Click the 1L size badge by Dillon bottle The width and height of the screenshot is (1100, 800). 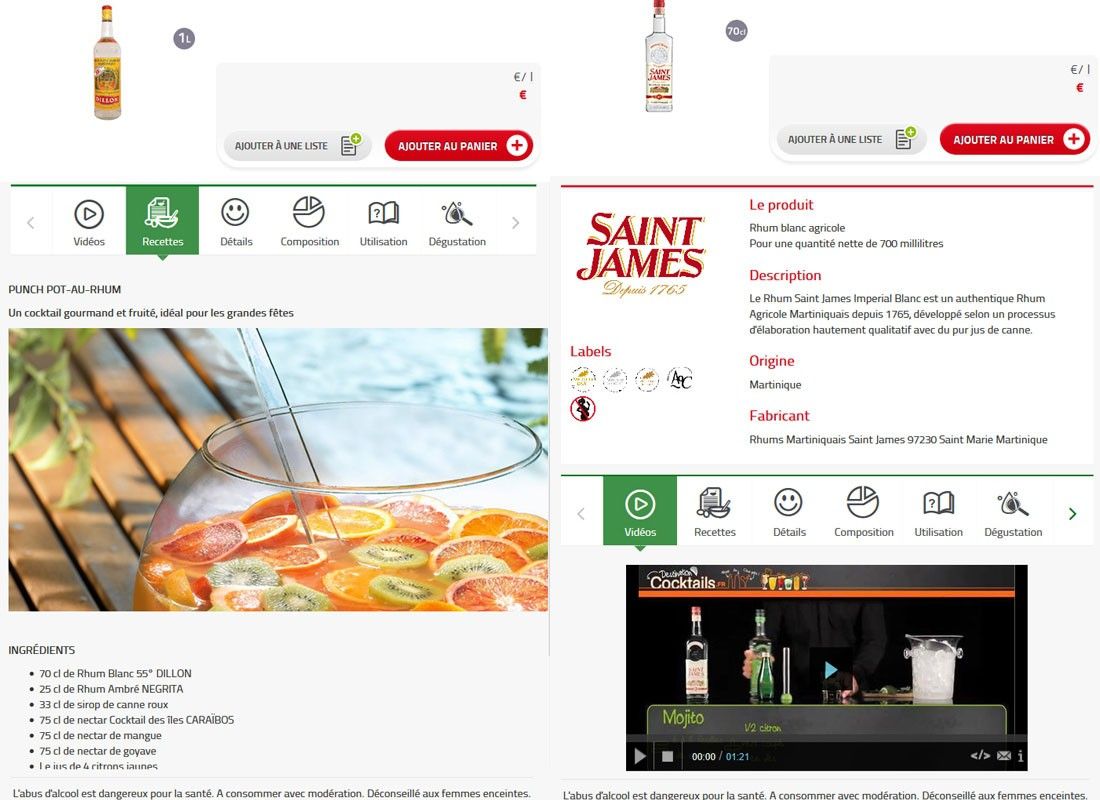(x=184, y=39)
